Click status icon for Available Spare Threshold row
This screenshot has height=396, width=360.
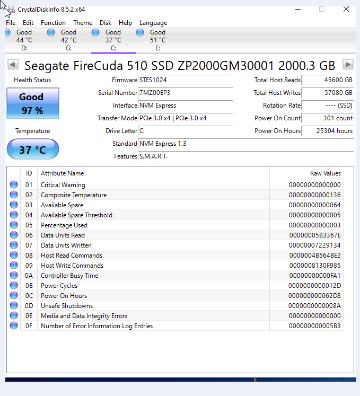tap(14, 215)
